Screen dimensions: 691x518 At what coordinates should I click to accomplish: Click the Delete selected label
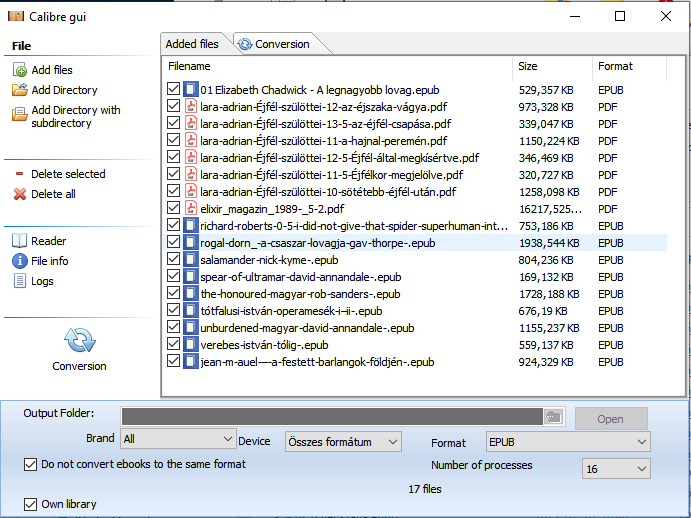pyautogui.click(x=68, y=174)
